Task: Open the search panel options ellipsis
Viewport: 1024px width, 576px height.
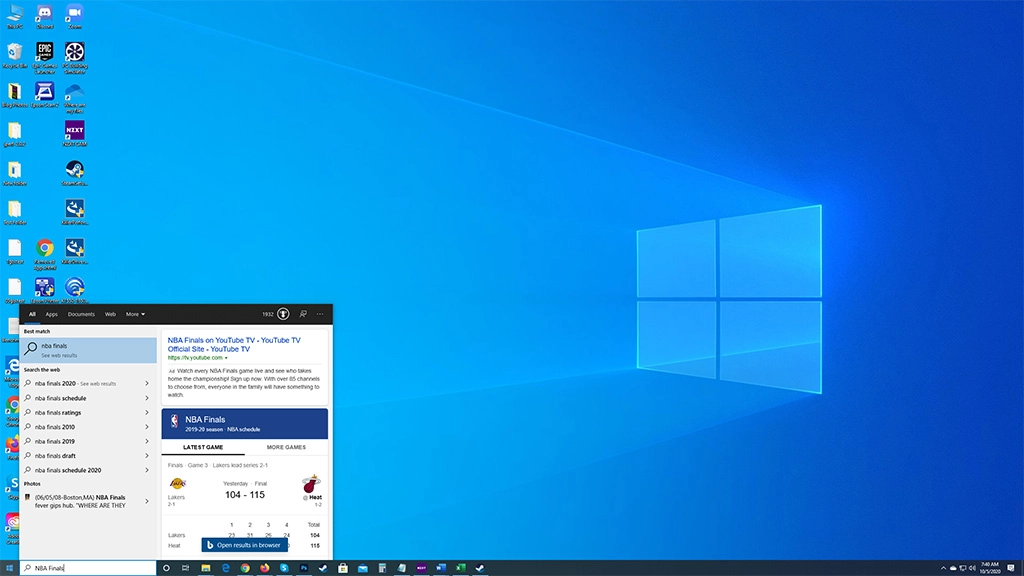Action: [x=320, y=314]
